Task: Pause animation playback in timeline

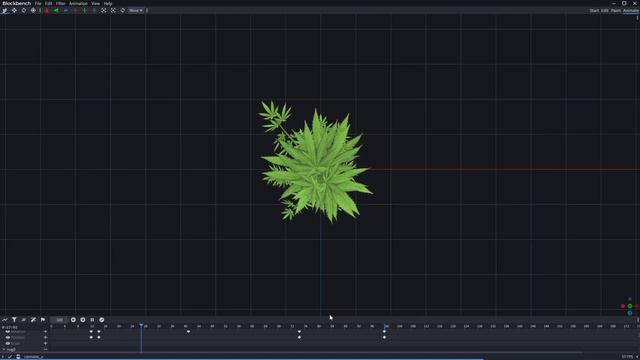Action: pyautogui.click(x=92, y=320)
